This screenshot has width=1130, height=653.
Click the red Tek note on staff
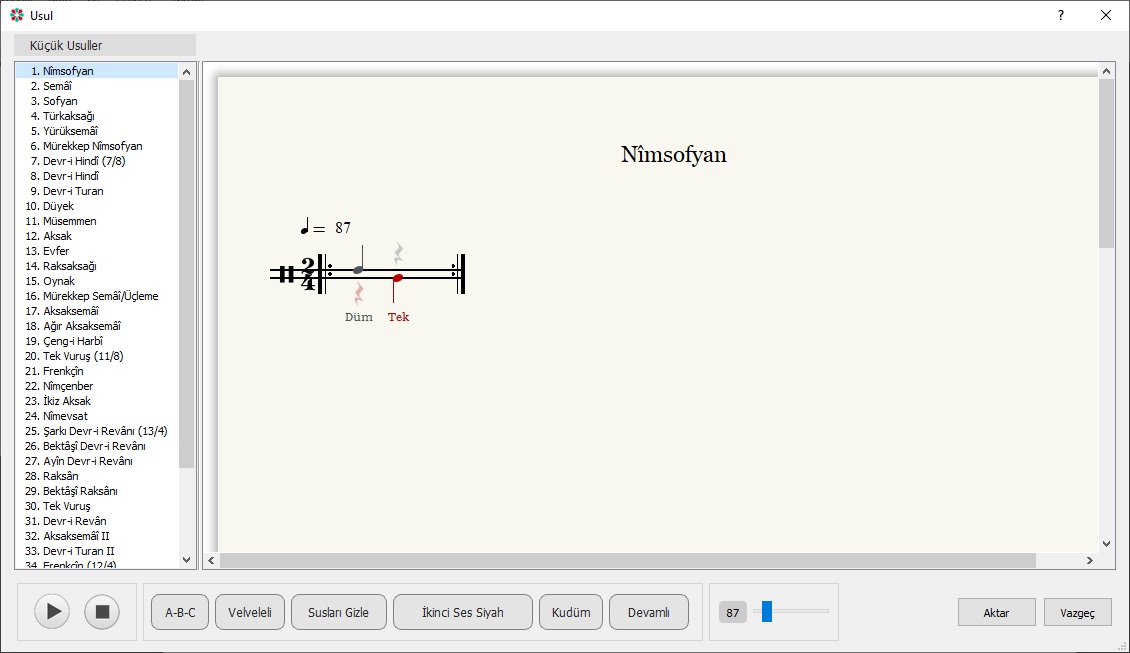click(x=398, y=278)
